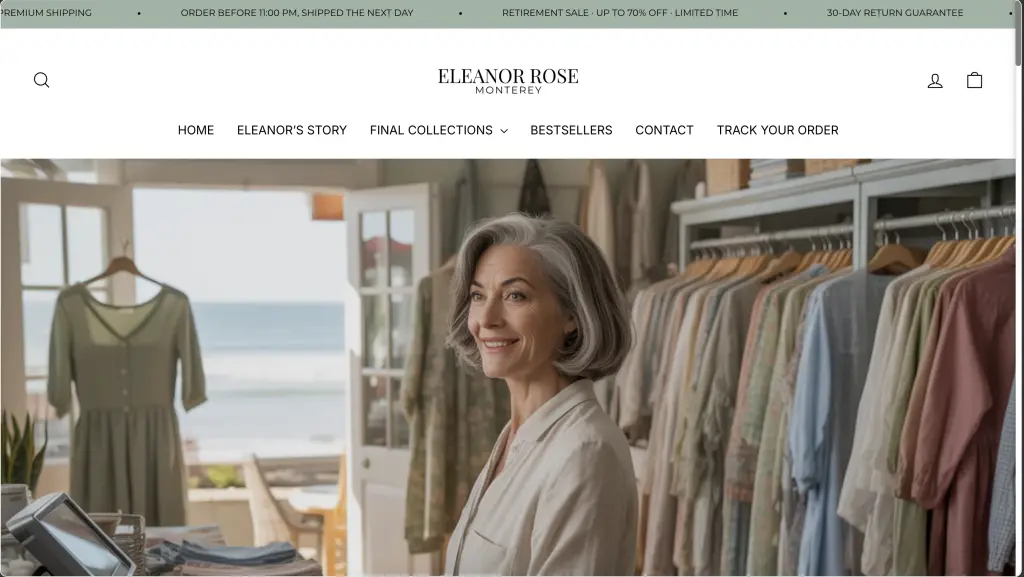Click the Eleanor Rose Monterey logo

pyautogui.click(x=508, y=81)
